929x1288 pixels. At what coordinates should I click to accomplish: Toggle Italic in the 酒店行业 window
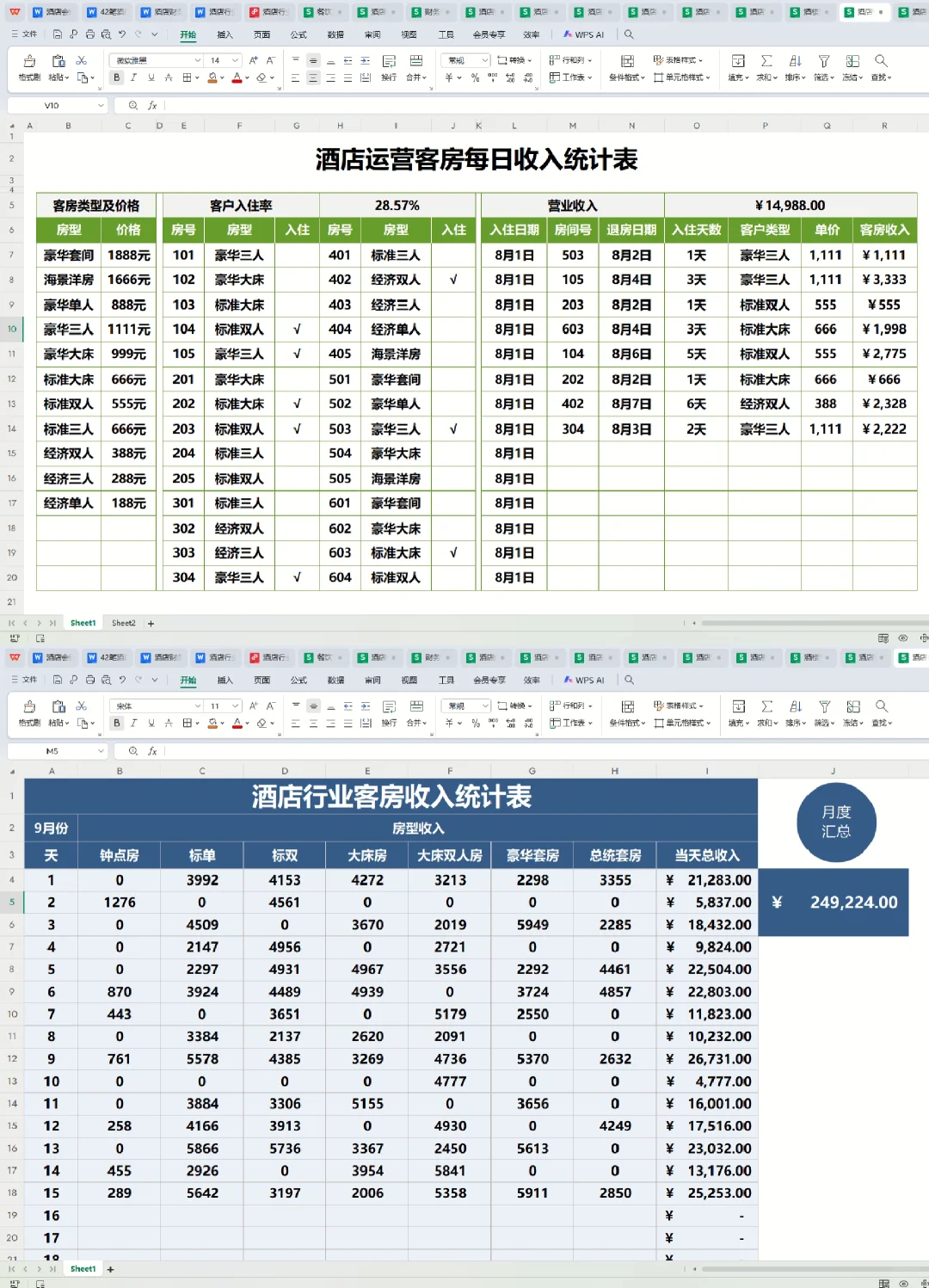tap(133, 723)
